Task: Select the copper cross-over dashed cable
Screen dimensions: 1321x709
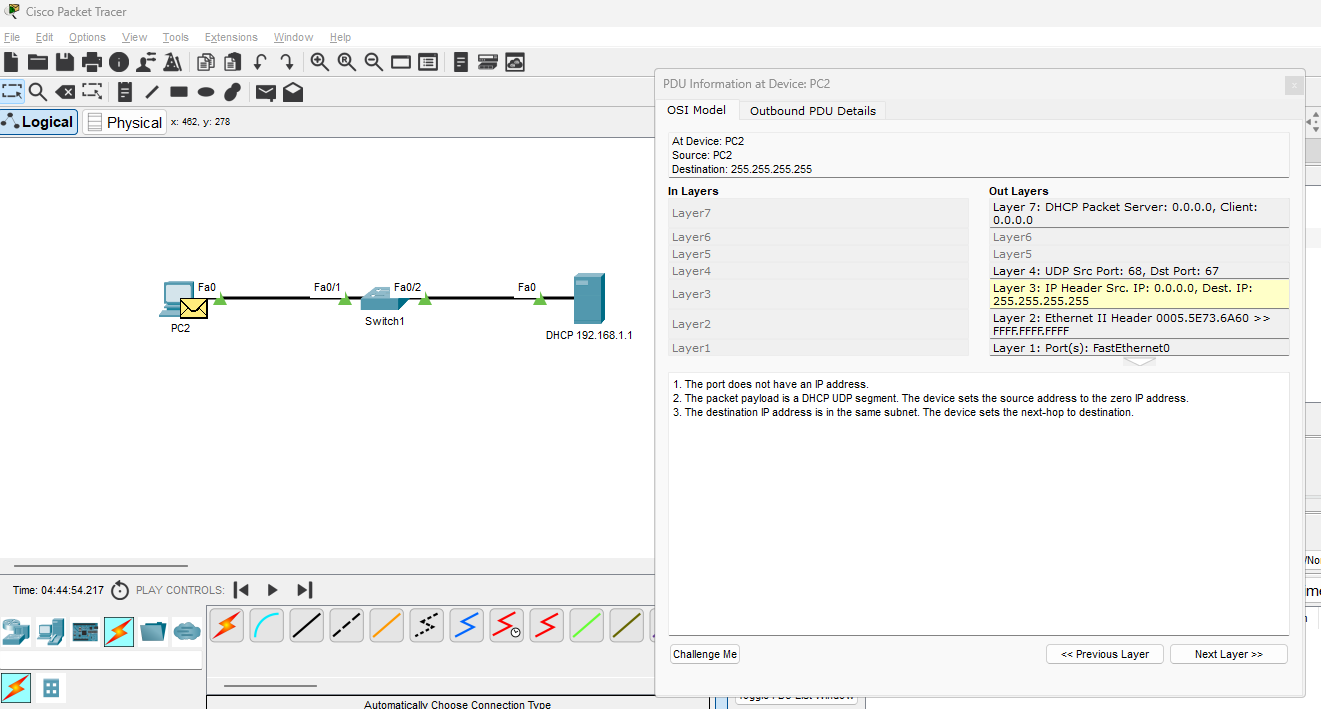Action: click(x=346, y=626)
